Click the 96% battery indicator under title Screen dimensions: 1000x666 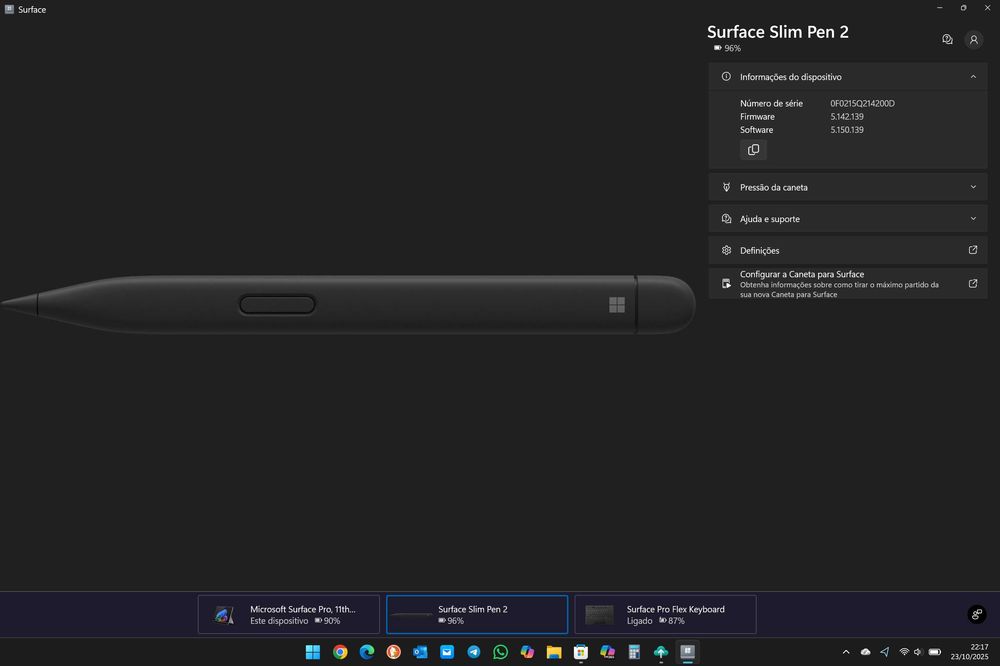[x=727, y=48]
